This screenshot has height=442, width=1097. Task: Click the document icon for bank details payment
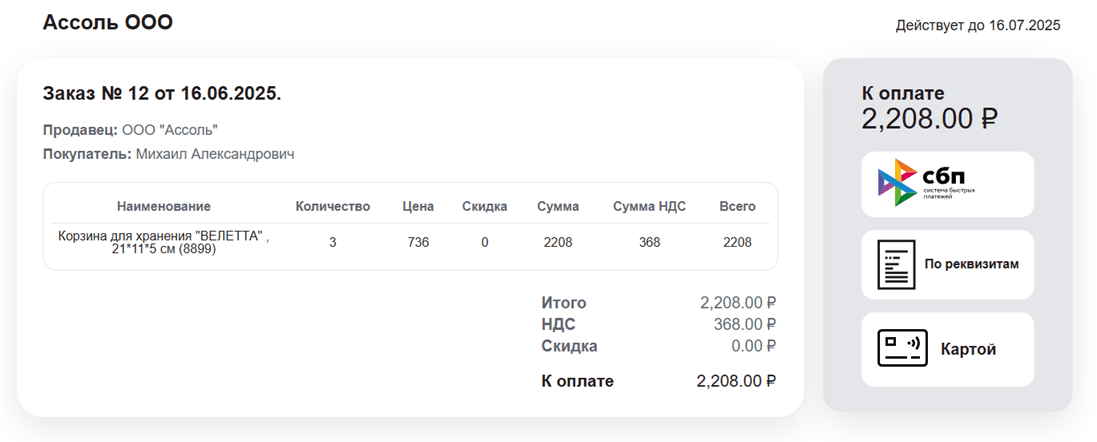coord(896,265)
